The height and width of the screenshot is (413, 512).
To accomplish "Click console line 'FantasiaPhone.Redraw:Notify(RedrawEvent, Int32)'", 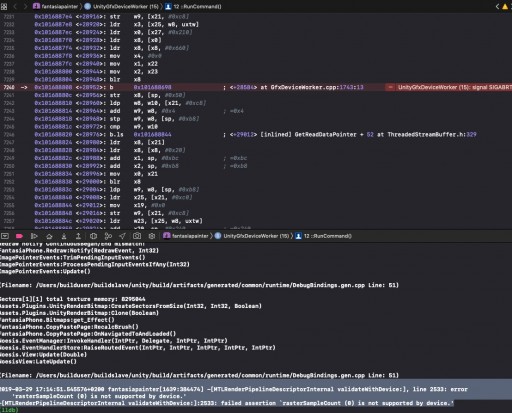I will (x=79, y=250).
